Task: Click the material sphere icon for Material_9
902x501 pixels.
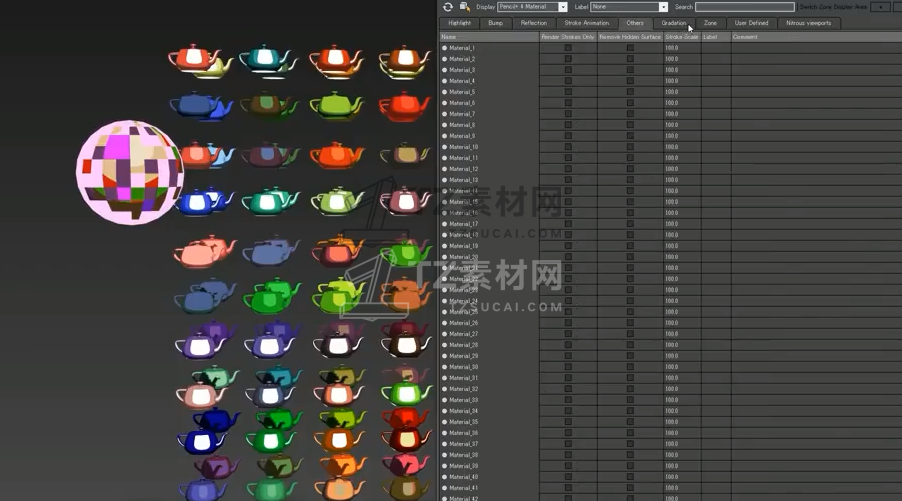Action: pyautogui.click(x=445, y=136)
